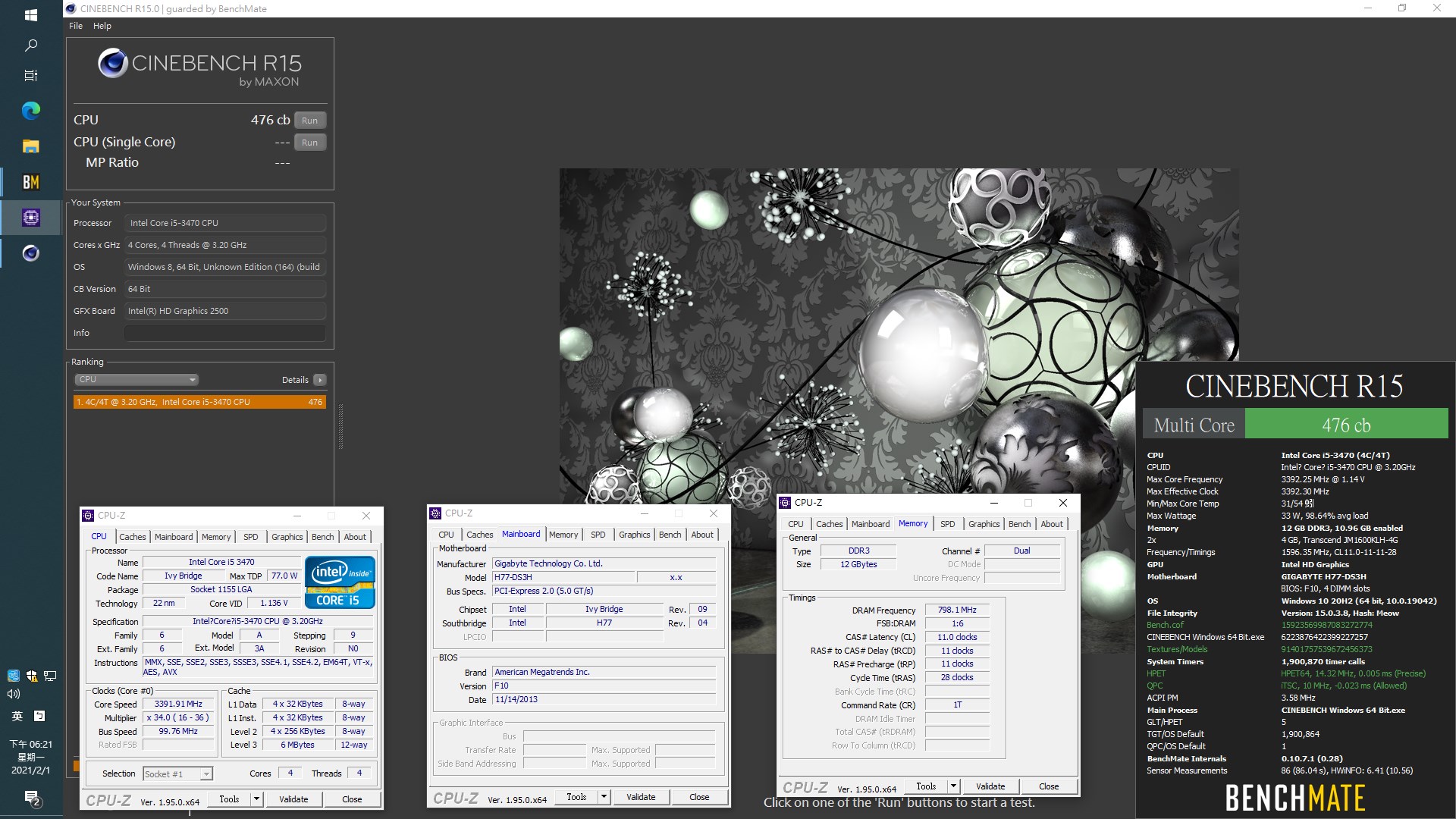Click Tools button in CPU-Z CPU window
Screen dimensions: 1456x819
(x=229, y=799)
